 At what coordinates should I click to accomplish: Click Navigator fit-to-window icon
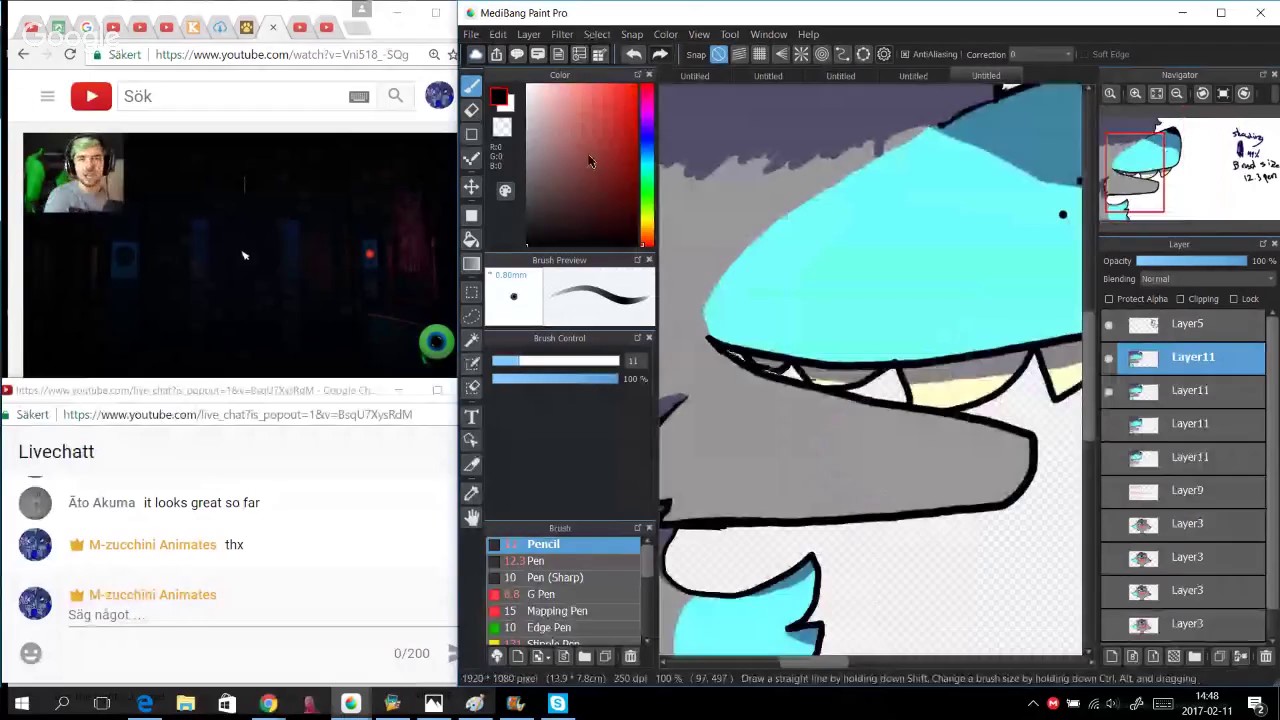1156,93
